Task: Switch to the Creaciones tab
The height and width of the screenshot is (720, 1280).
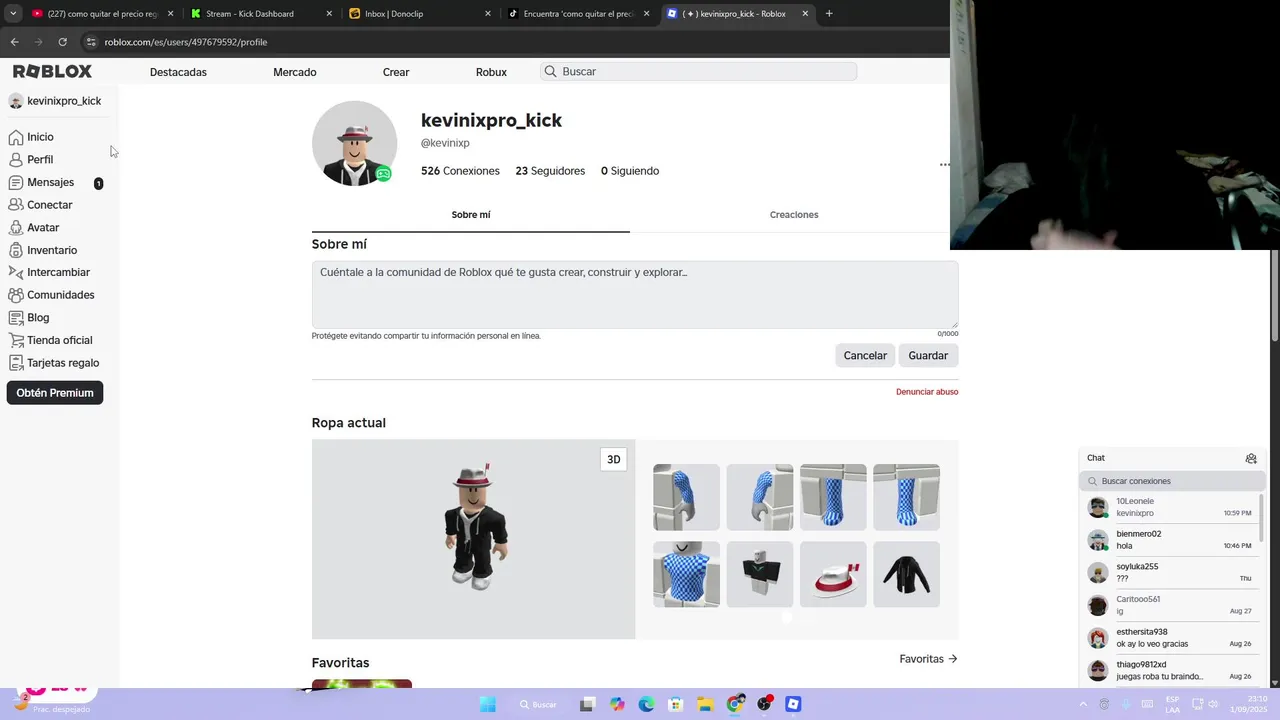Action: [x=794, y=215]
